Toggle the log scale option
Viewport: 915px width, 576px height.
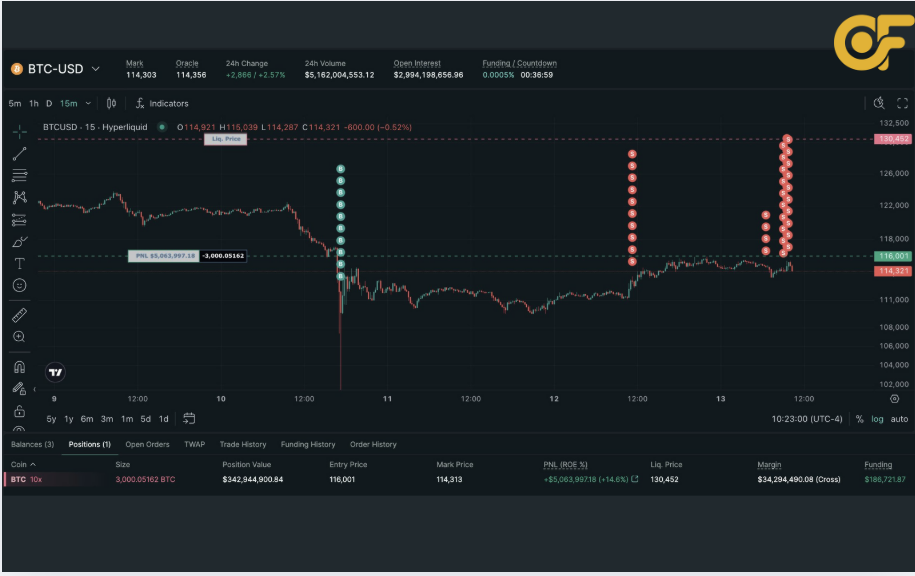click(877, 419)
